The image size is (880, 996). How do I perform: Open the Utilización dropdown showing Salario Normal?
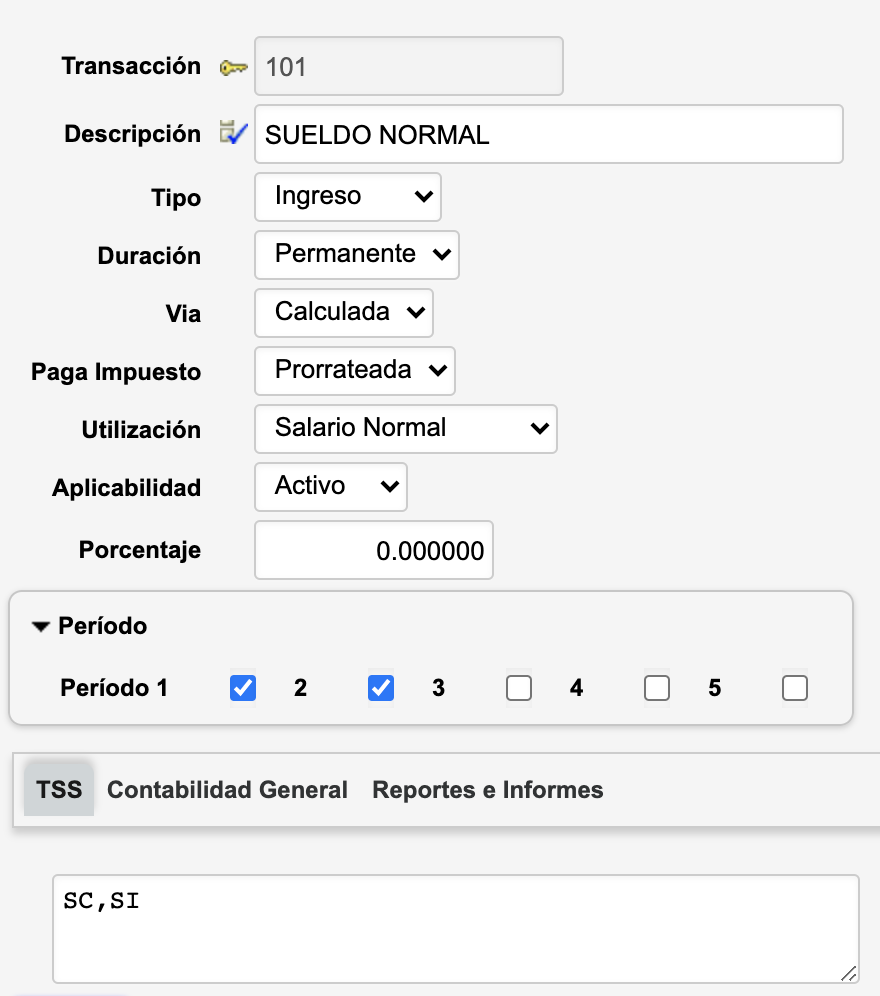405,428
